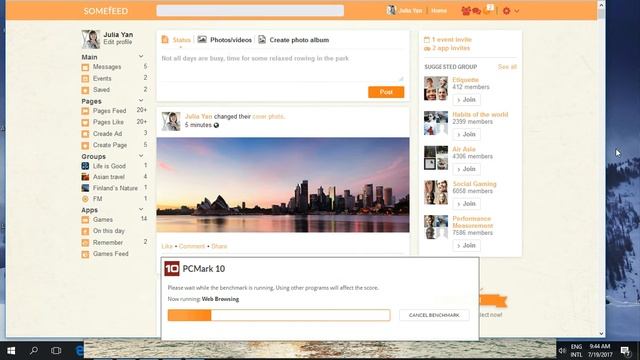Collapse the Main section chevron
The height and width of the screenshot is (360, 640).
[x=141, y=57]
